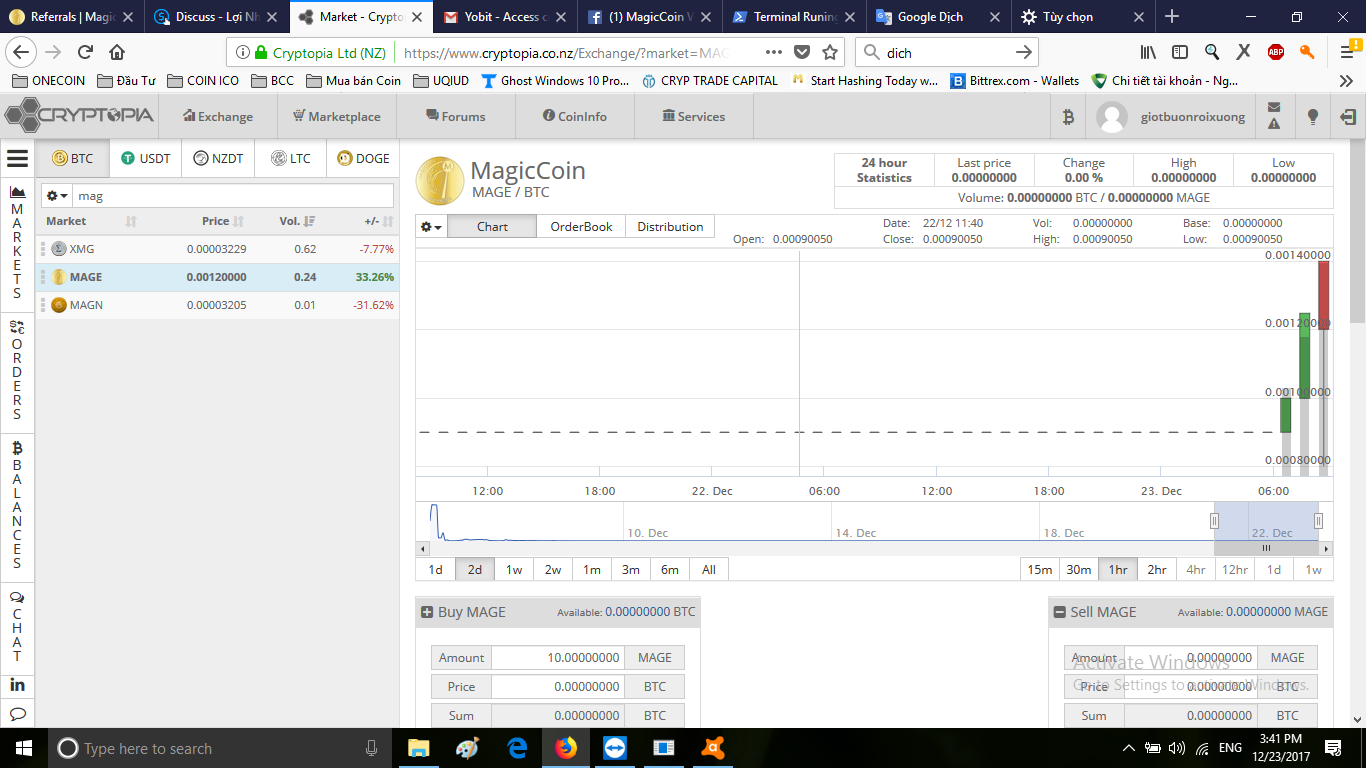This screenshot has width=1366, height=768.
Task: Open the Chat sidebar icon
Action: point(17,597)
